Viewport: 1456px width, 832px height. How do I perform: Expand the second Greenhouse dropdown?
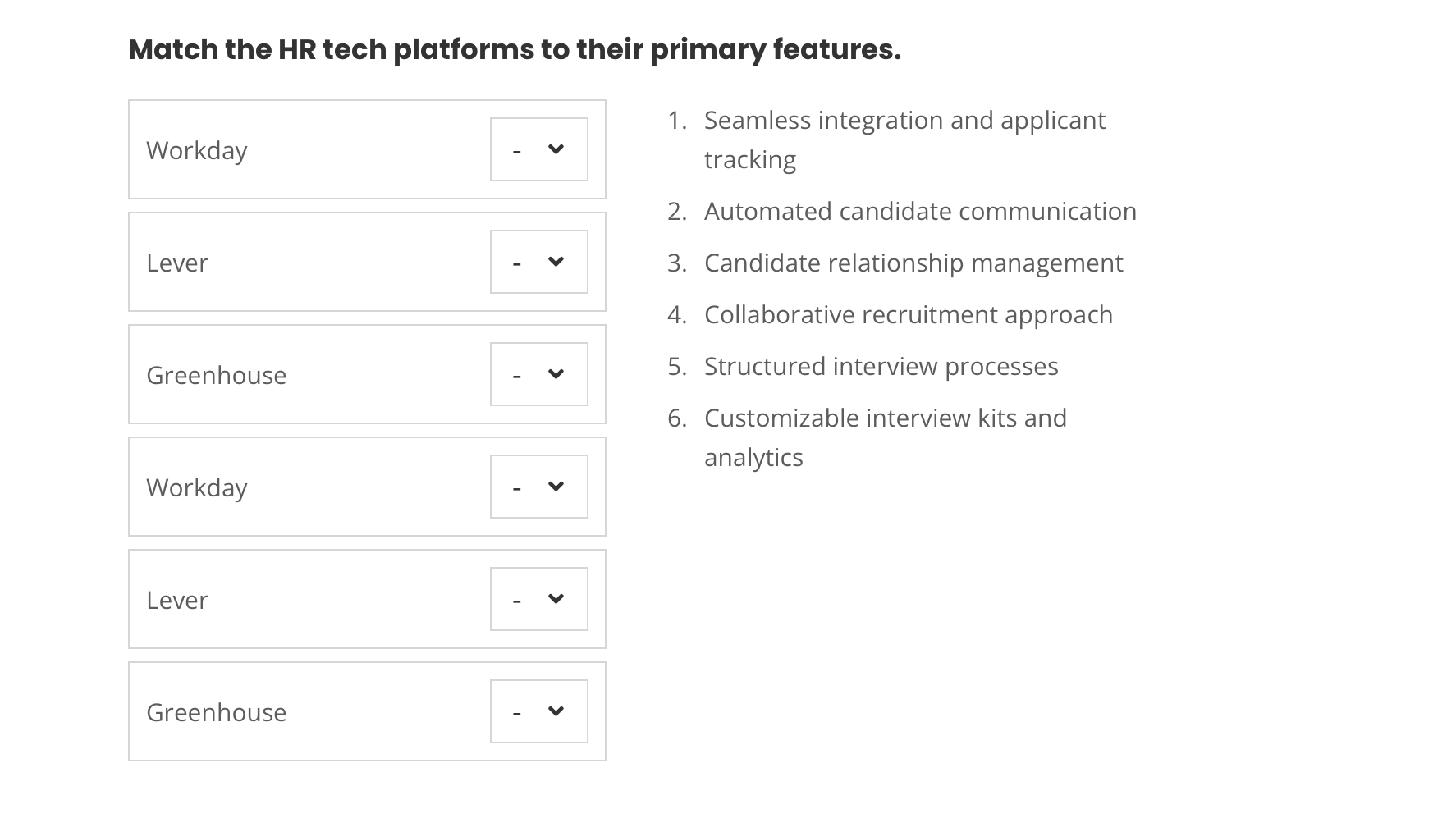tap(538, 711)
